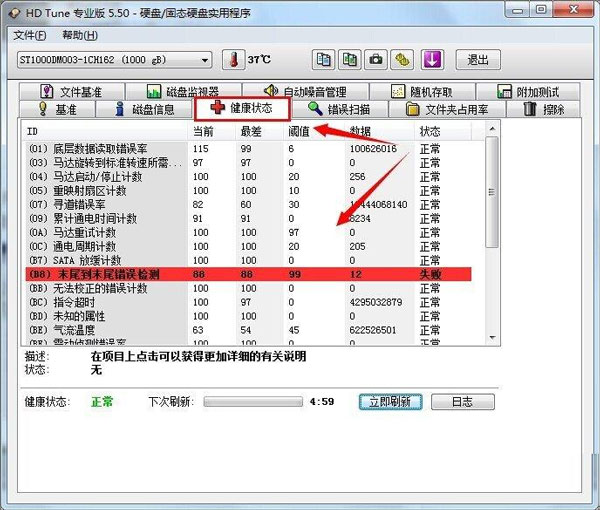This screenshot has width=600, height=510.
Task: Switch to the 磁盘信息 tab
Action: [x=145, y=109]
